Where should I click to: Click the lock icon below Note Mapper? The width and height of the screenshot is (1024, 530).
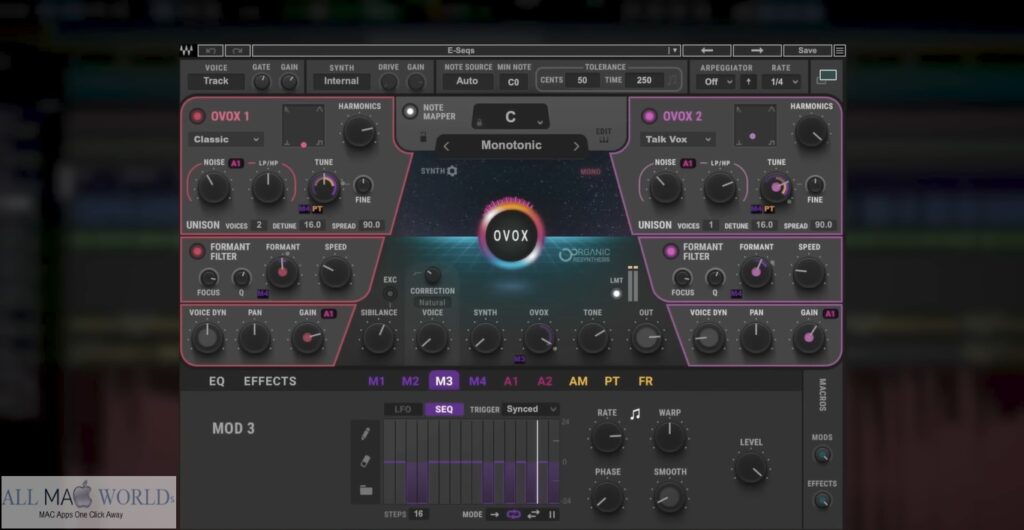423,136
